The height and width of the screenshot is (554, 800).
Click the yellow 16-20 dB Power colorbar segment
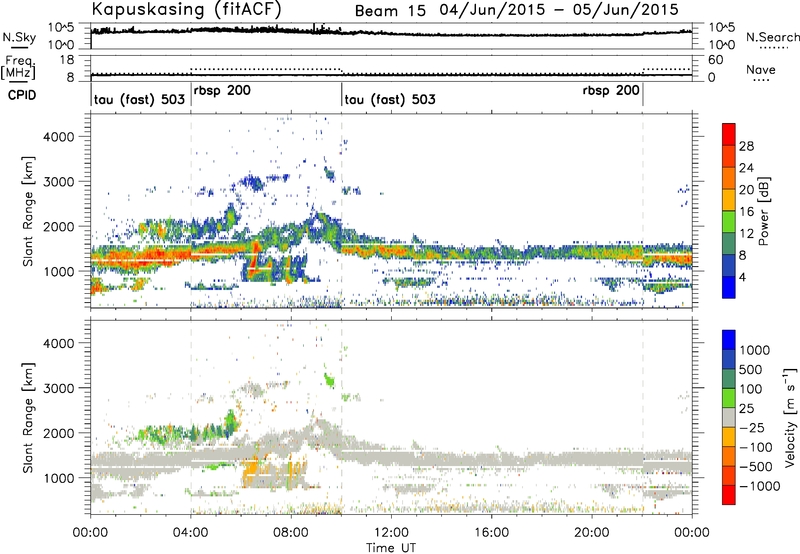729,199
